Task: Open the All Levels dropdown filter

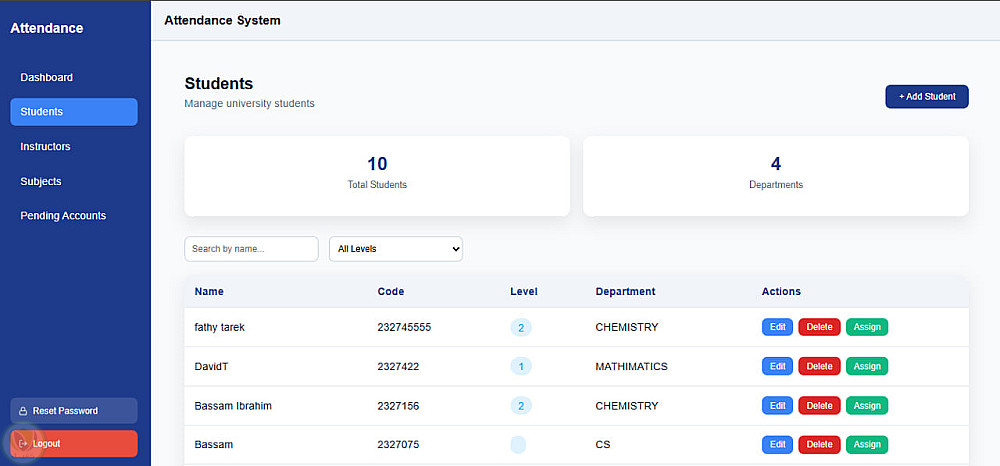Action: point(396,249)
